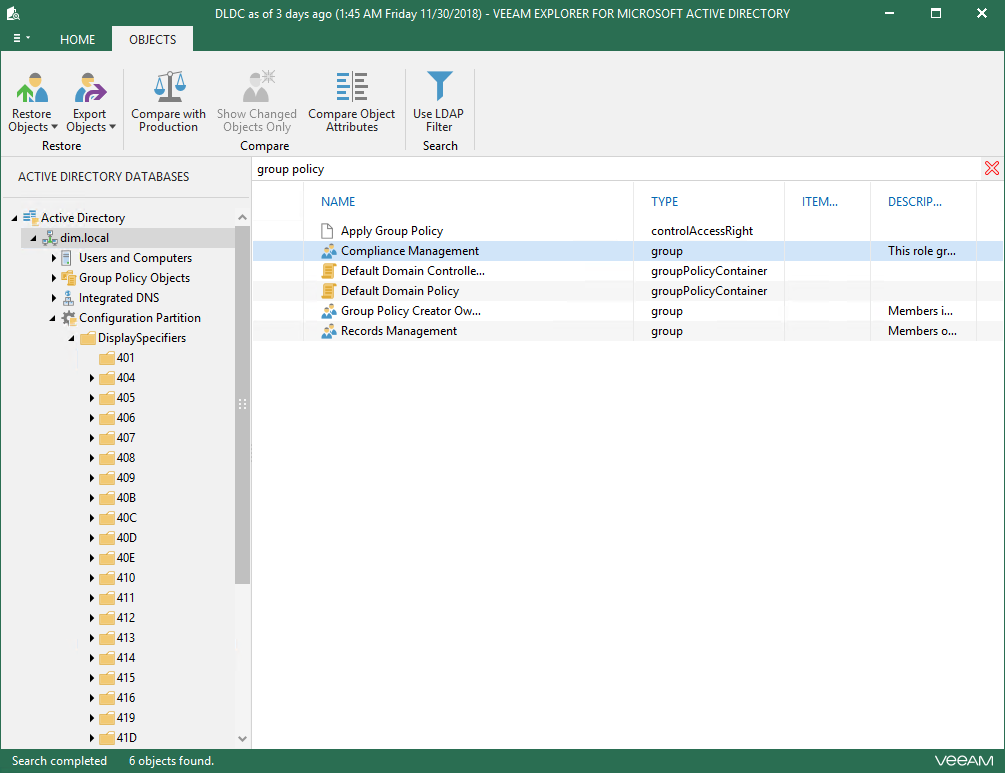
Task: Click the Group Policy Objects icon
Action: (68, 278)
